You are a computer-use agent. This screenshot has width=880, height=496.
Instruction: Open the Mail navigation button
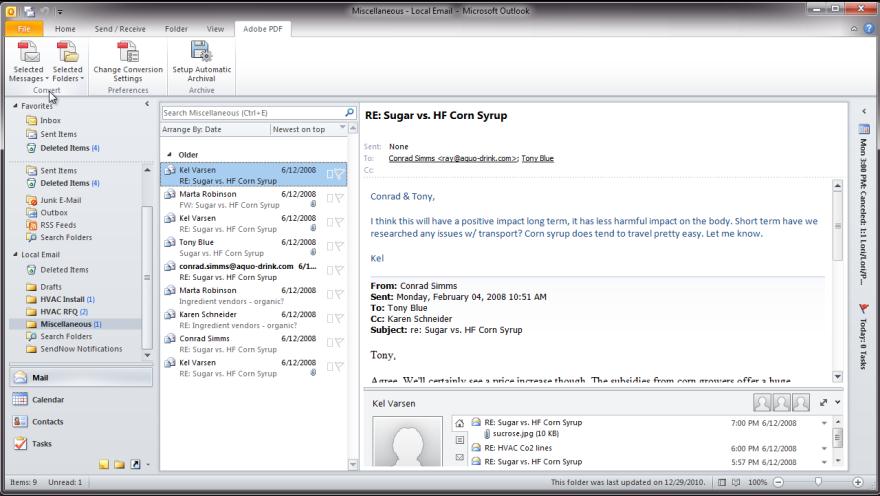tap(81, 378)
